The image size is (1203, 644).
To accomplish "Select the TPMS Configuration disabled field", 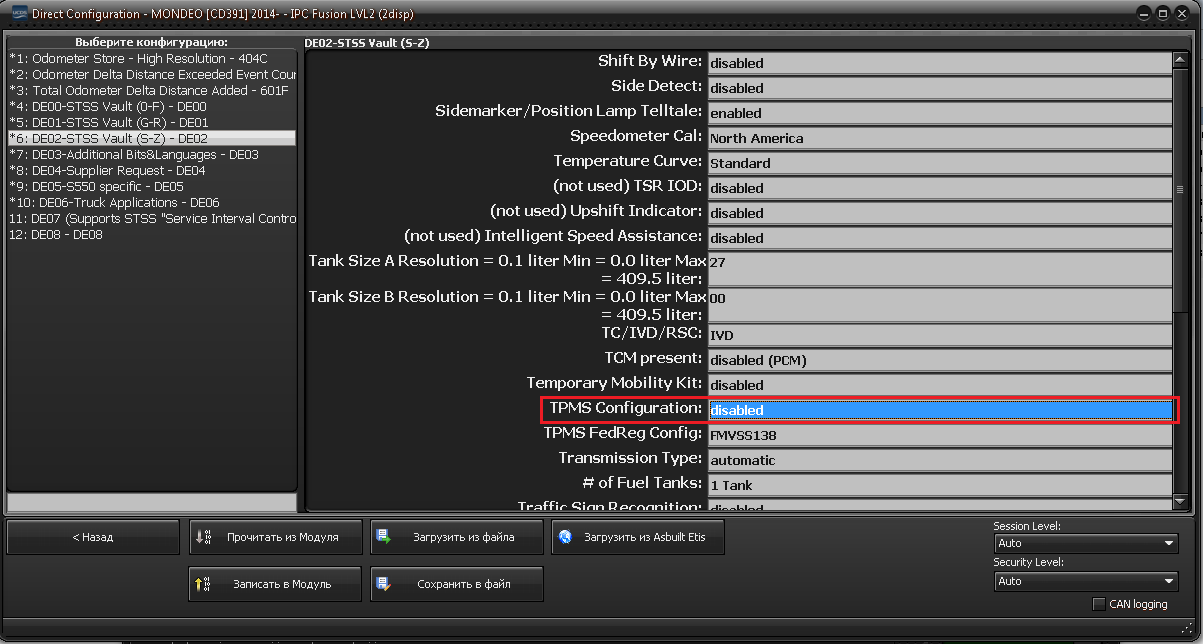I will point(939,410).
